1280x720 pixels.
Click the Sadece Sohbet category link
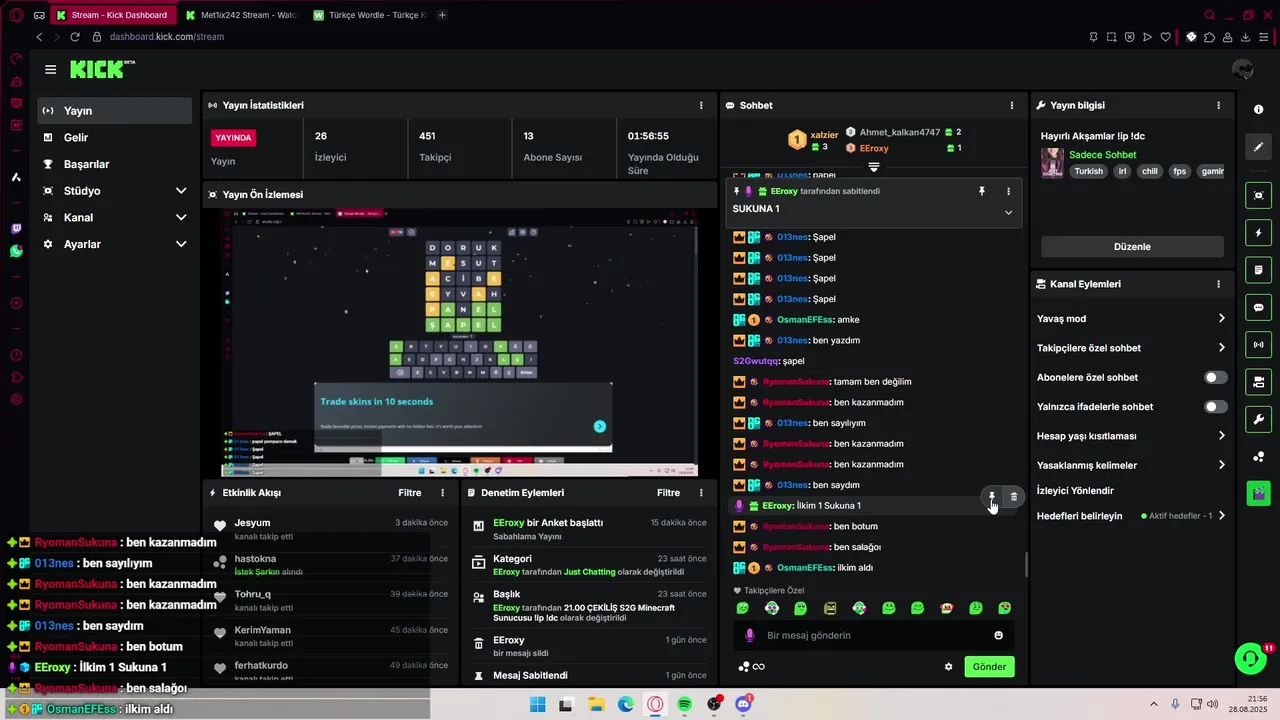tap(1103, 155)
